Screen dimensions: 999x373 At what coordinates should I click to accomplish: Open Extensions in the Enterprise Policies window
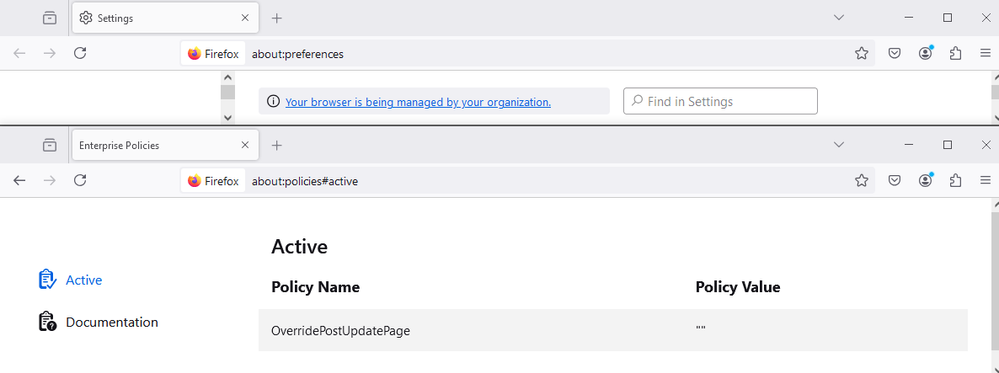tap(955, 181)
